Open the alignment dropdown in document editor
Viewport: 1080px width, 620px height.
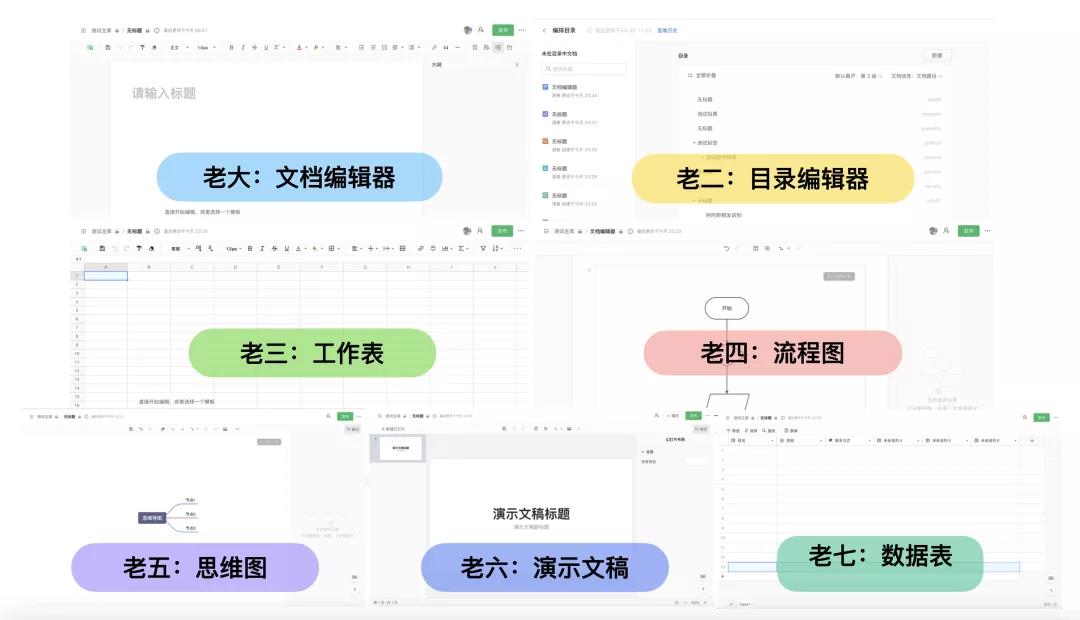pyautogui.click(x=340, y=48)
